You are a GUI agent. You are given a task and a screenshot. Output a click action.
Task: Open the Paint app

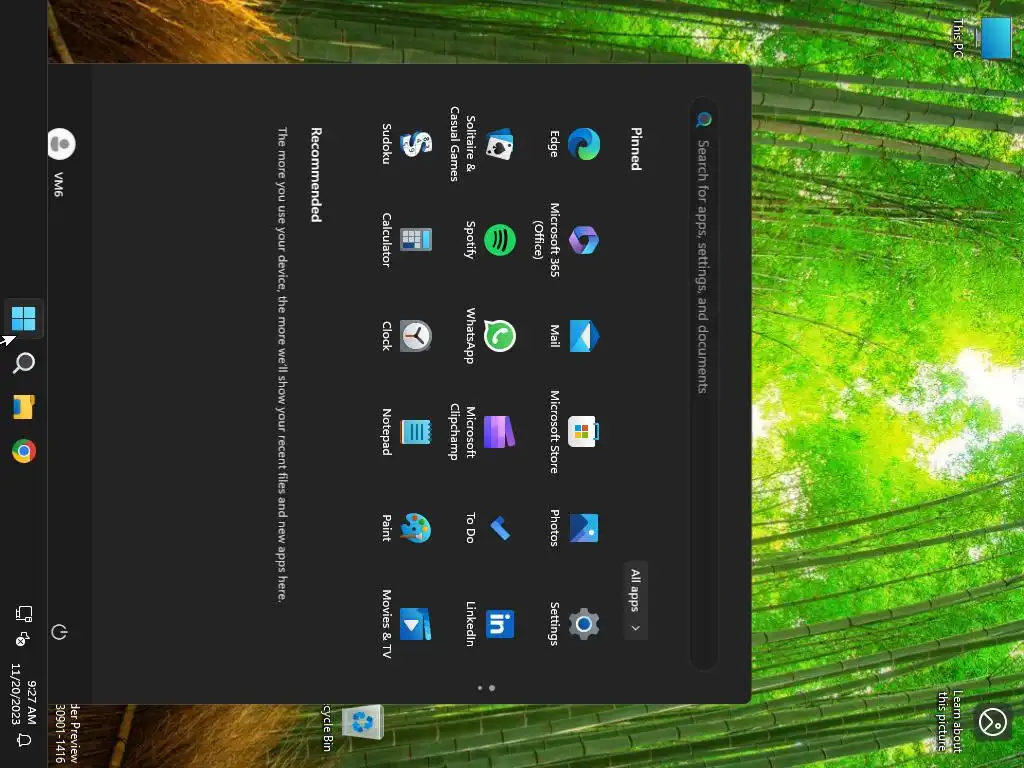408,528
